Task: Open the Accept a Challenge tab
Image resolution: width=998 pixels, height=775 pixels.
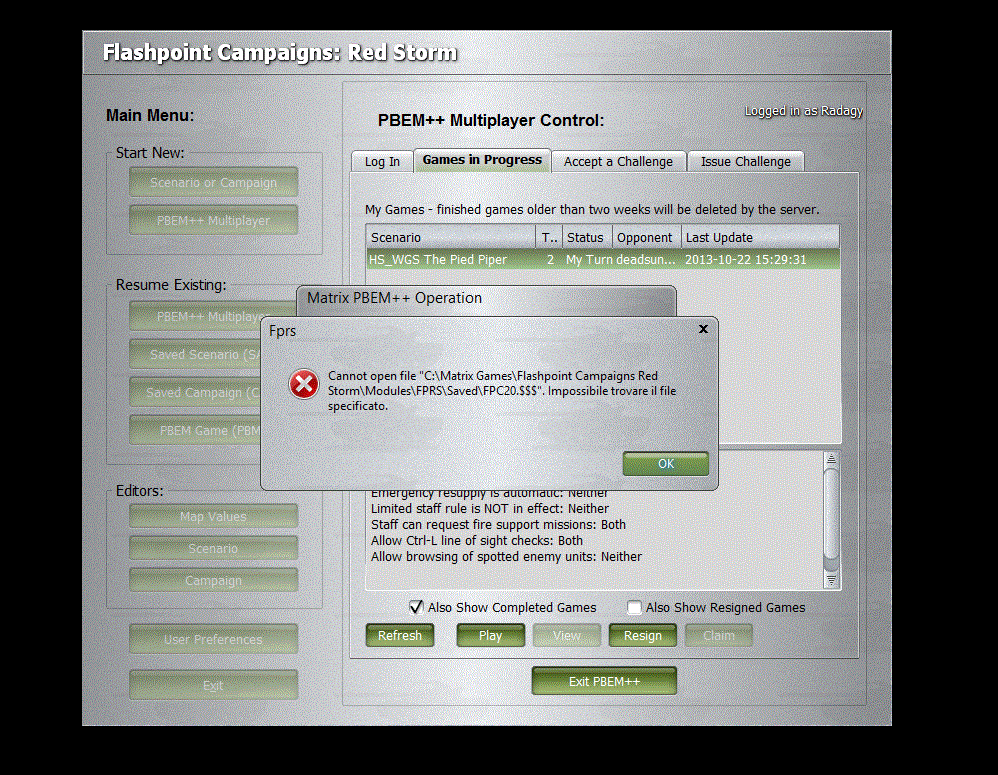Action: pyautogui.click(x=618, y=162)
